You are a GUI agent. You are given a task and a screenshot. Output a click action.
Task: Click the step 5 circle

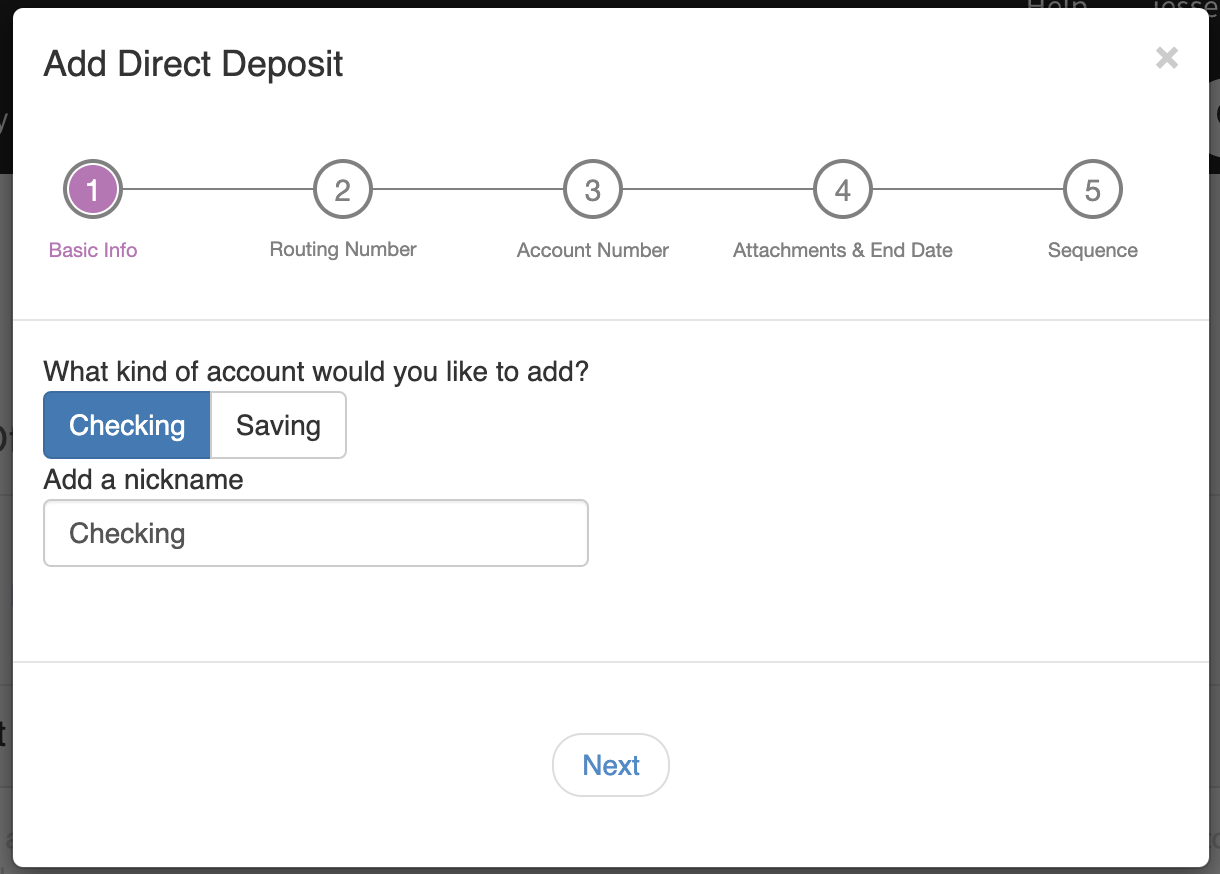coord(1093,190)
